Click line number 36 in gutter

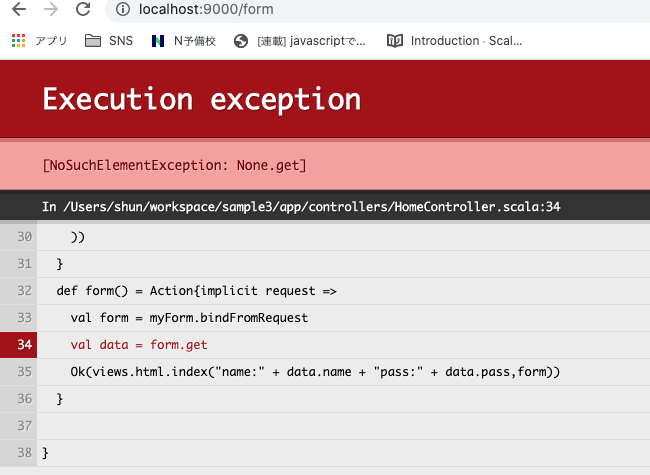click(24, 399)
